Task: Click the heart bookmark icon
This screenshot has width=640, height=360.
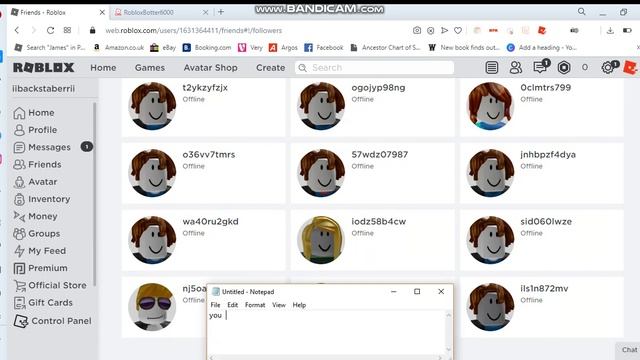Action: [x=458, y=30]
